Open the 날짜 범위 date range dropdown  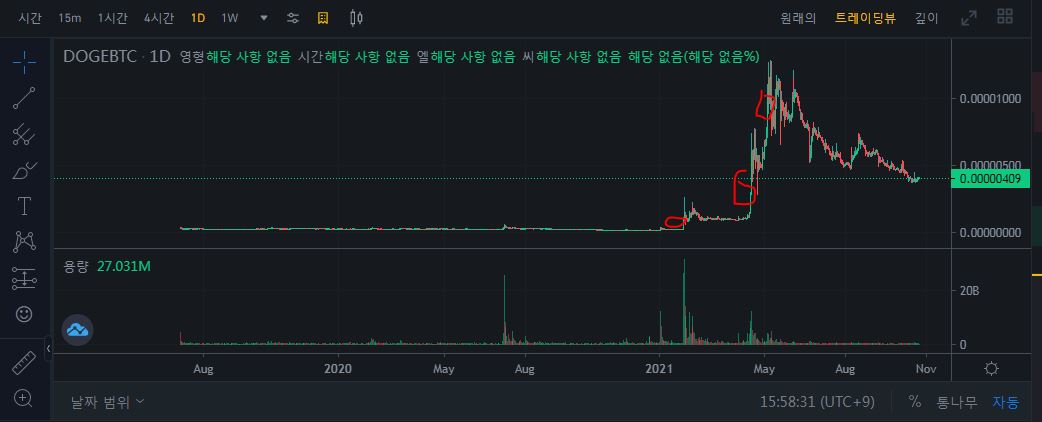tap(107, 401)
